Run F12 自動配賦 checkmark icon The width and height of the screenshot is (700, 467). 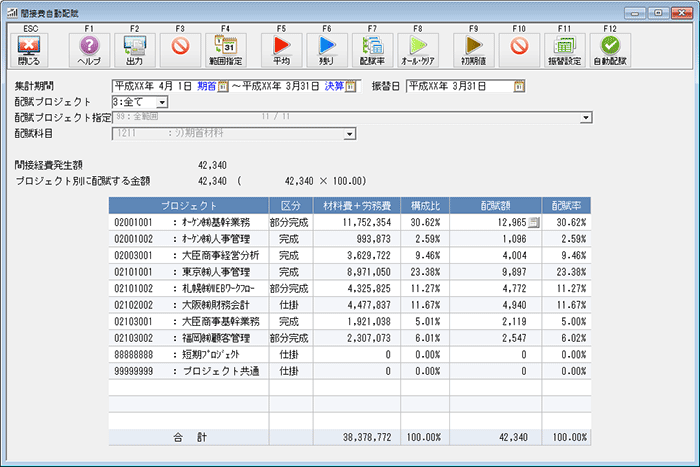click(610, 50)
